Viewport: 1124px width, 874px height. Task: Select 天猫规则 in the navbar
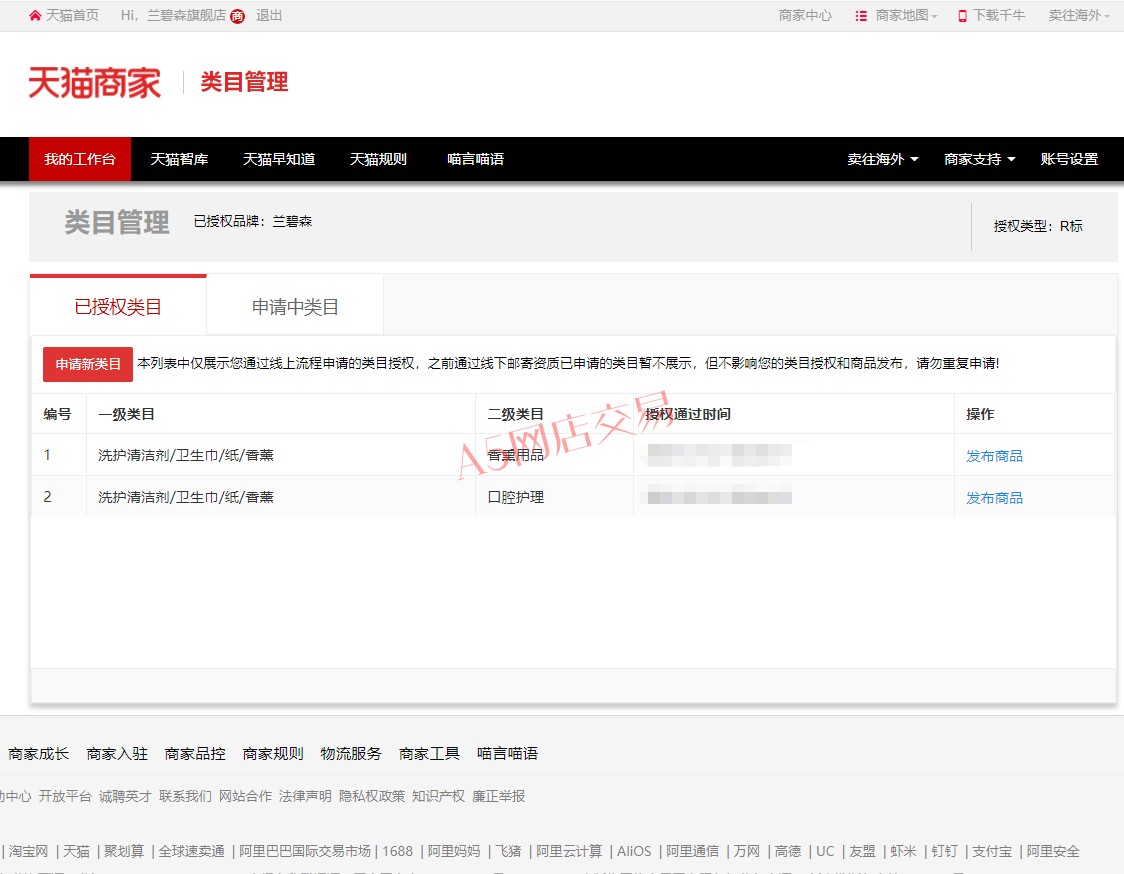tap(378, 159)
